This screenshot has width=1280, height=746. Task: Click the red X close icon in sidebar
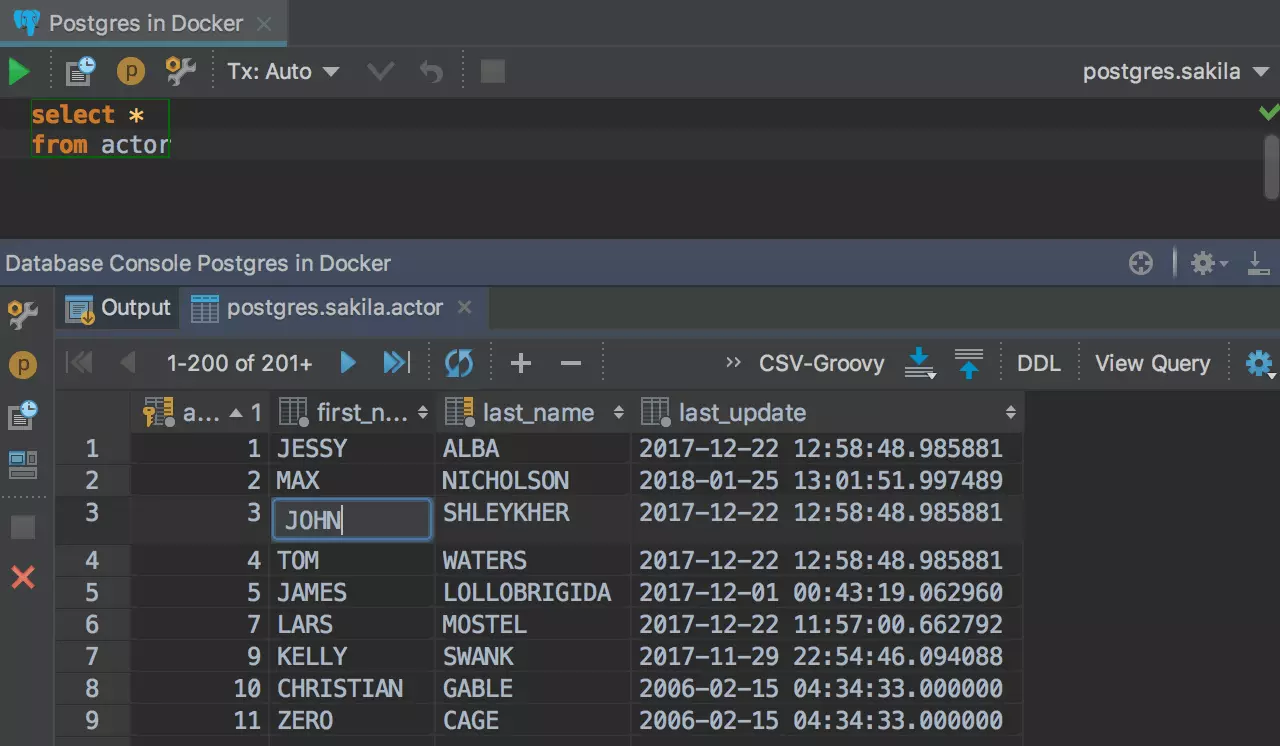22,577
